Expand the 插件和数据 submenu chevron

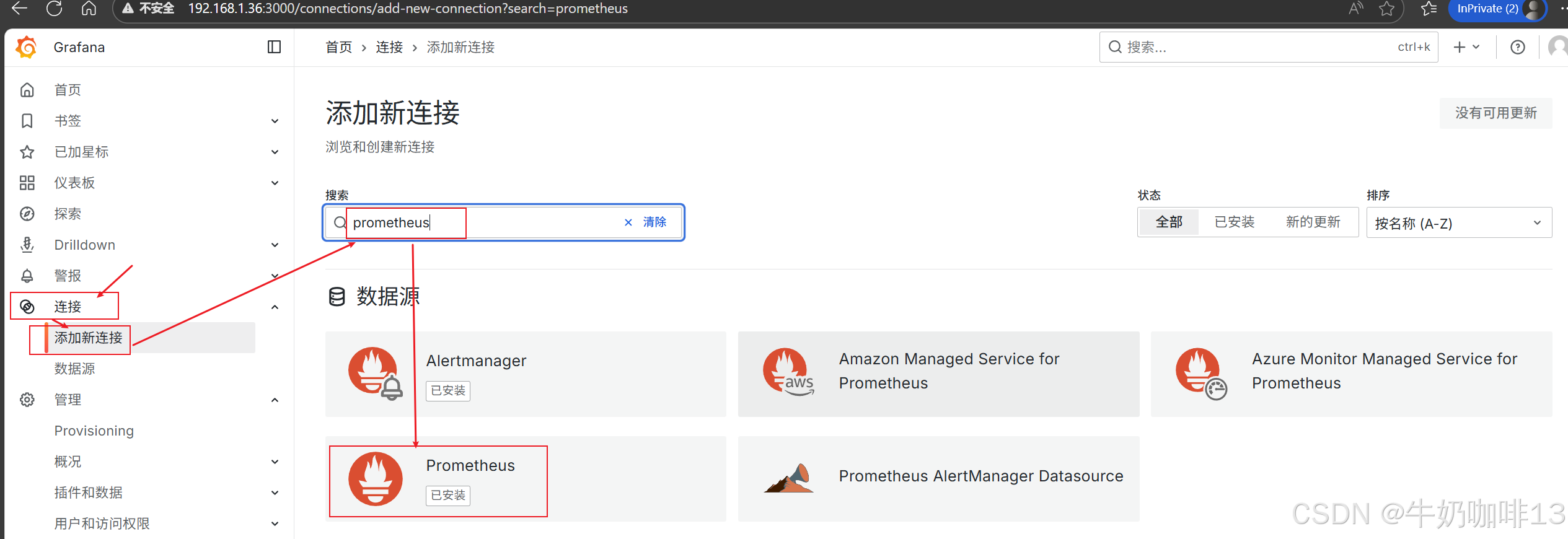point(275,493)
